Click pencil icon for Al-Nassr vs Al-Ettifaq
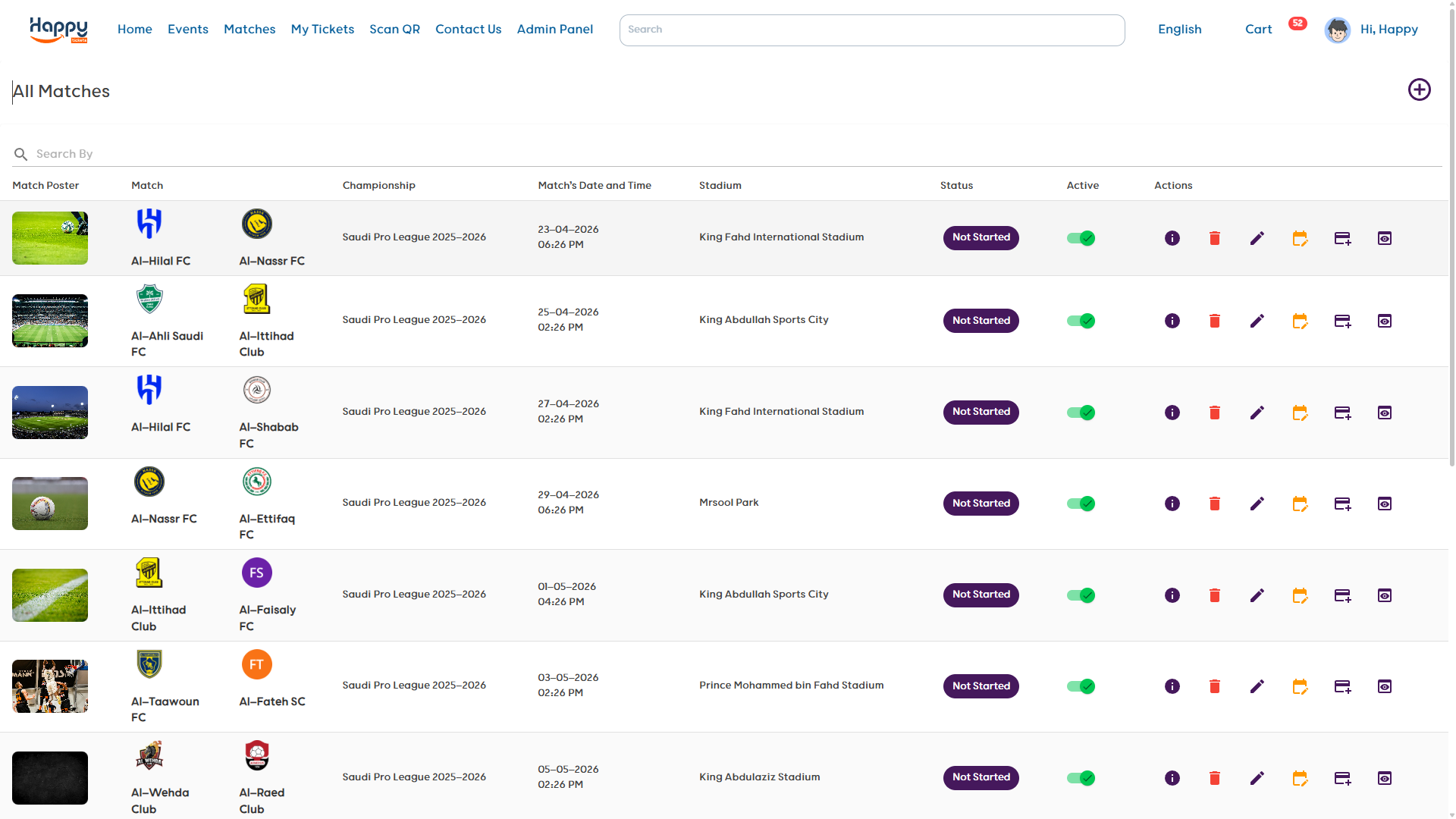1456x819 pixels. [x=1257, y=504]
